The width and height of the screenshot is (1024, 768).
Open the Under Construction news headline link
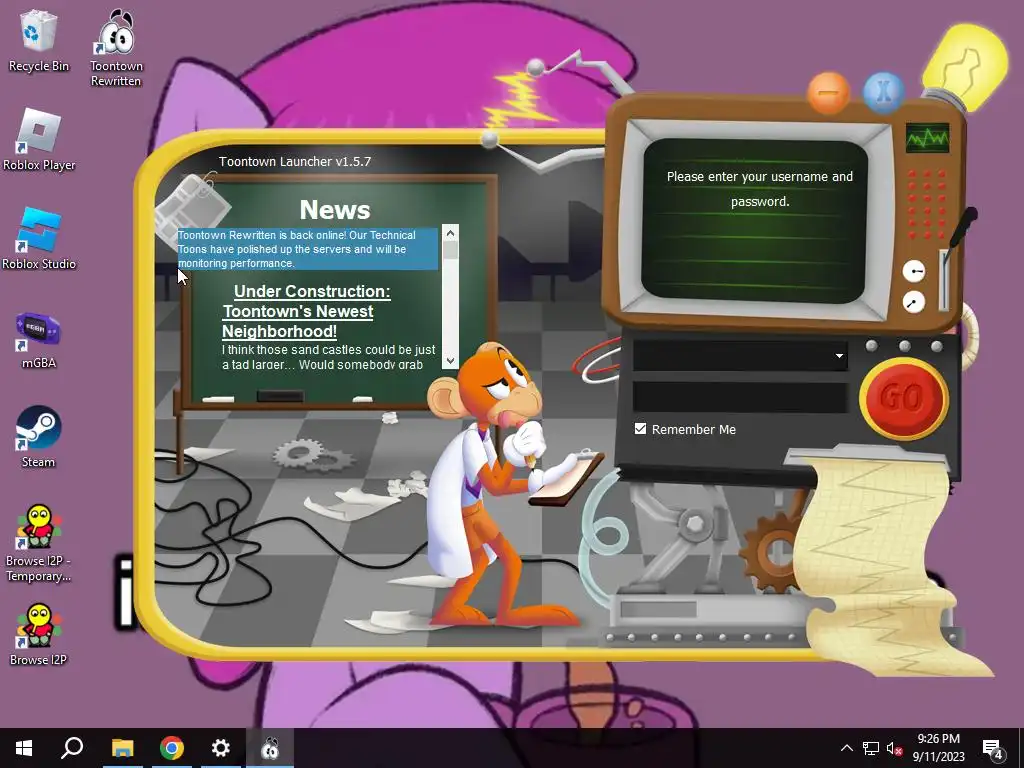pyautogui.click(x=306, y=311)
